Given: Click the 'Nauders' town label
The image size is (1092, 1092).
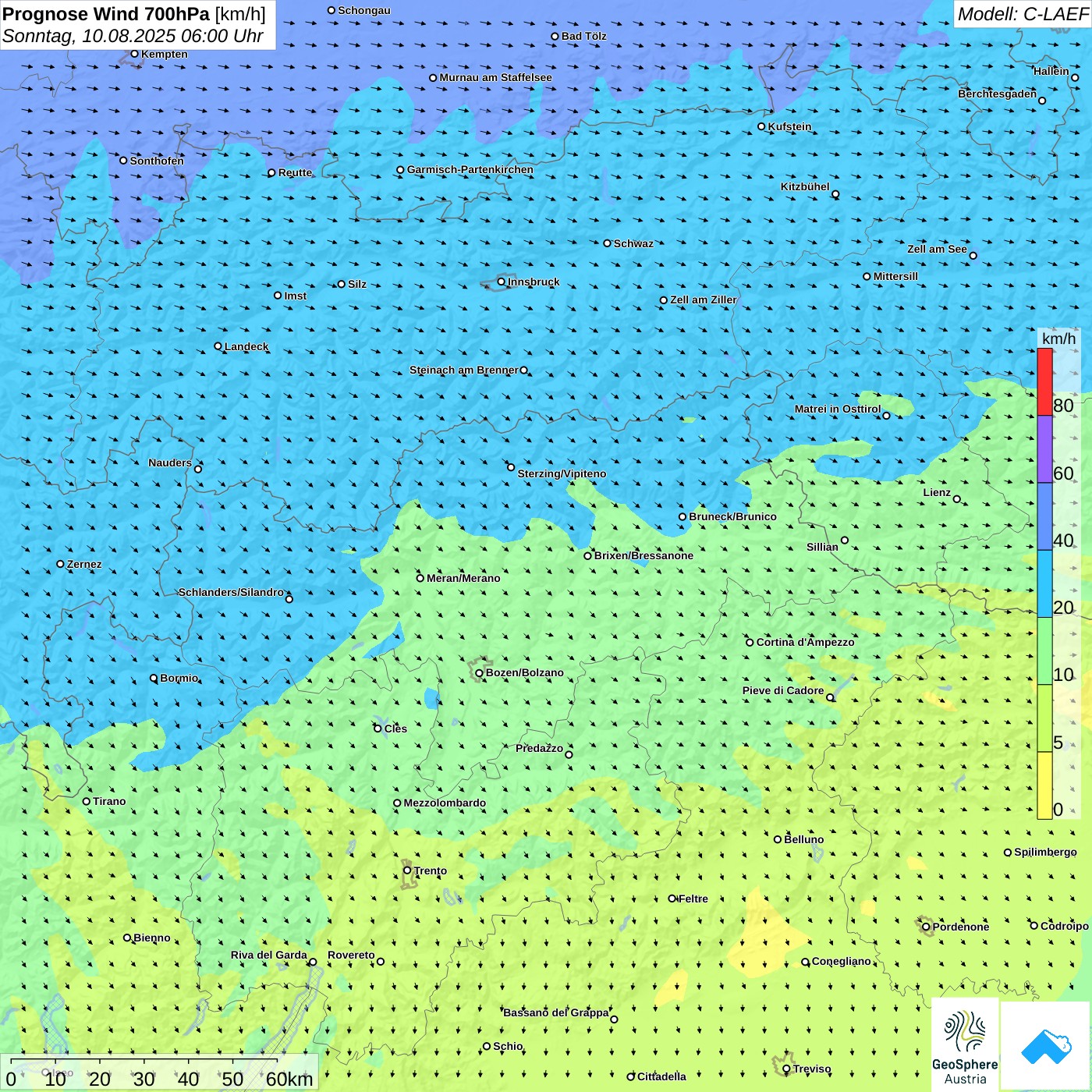Looking at the screenshot, I should click(170, 463).
